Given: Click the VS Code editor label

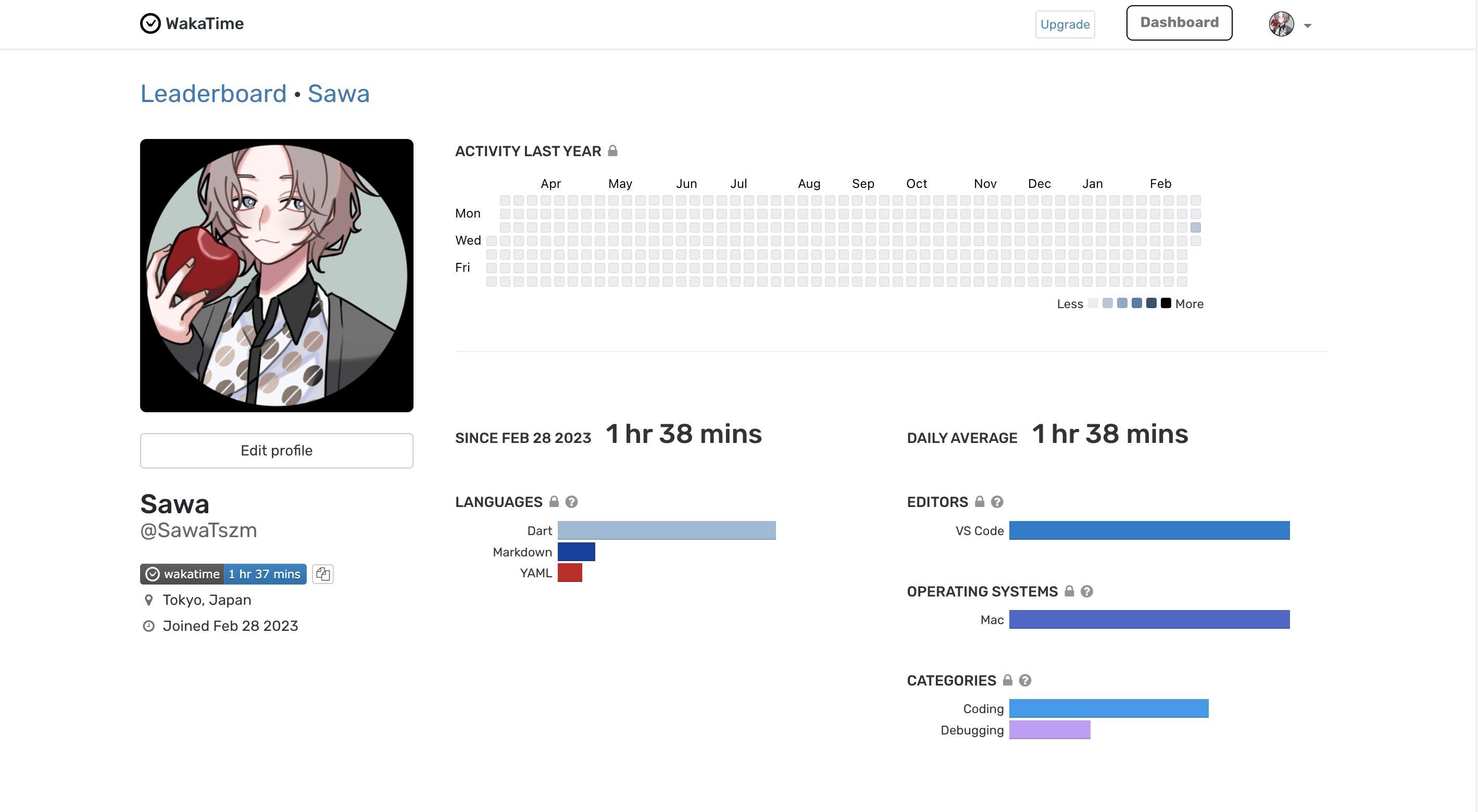Looking at the screenshot, I should tap(980, 531).
